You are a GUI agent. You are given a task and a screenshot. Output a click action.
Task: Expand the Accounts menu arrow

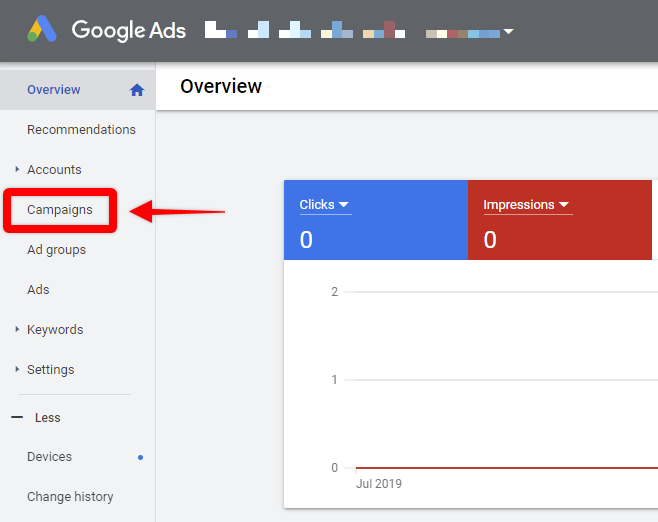(17, 169)
